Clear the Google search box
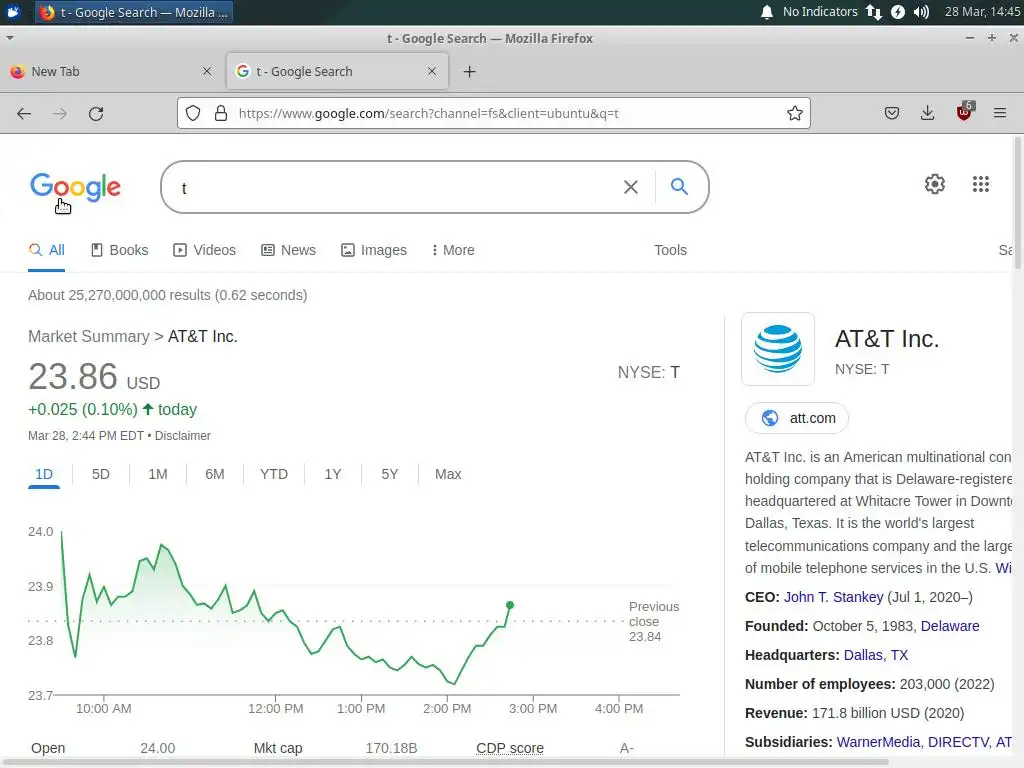 631,187
